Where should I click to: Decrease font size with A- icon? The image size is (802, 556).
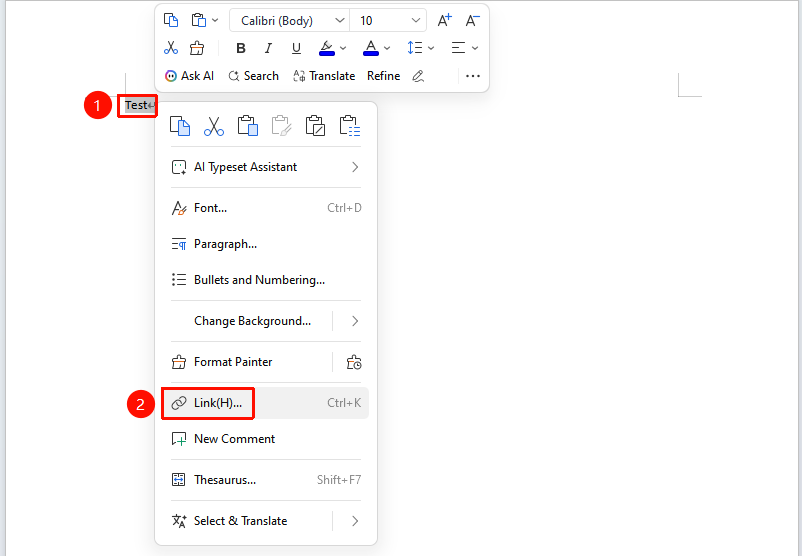472,20
